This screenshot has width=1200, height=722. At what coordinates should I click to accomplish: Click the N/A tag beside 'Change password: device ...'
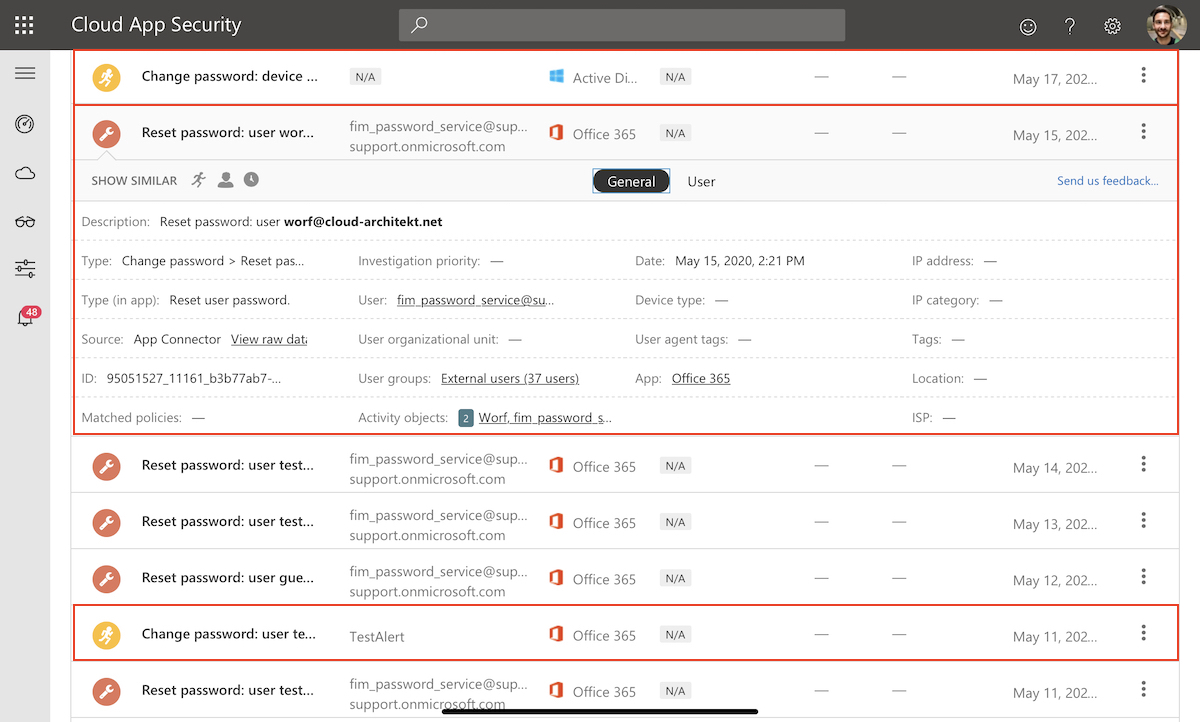[x=366, y=77]
